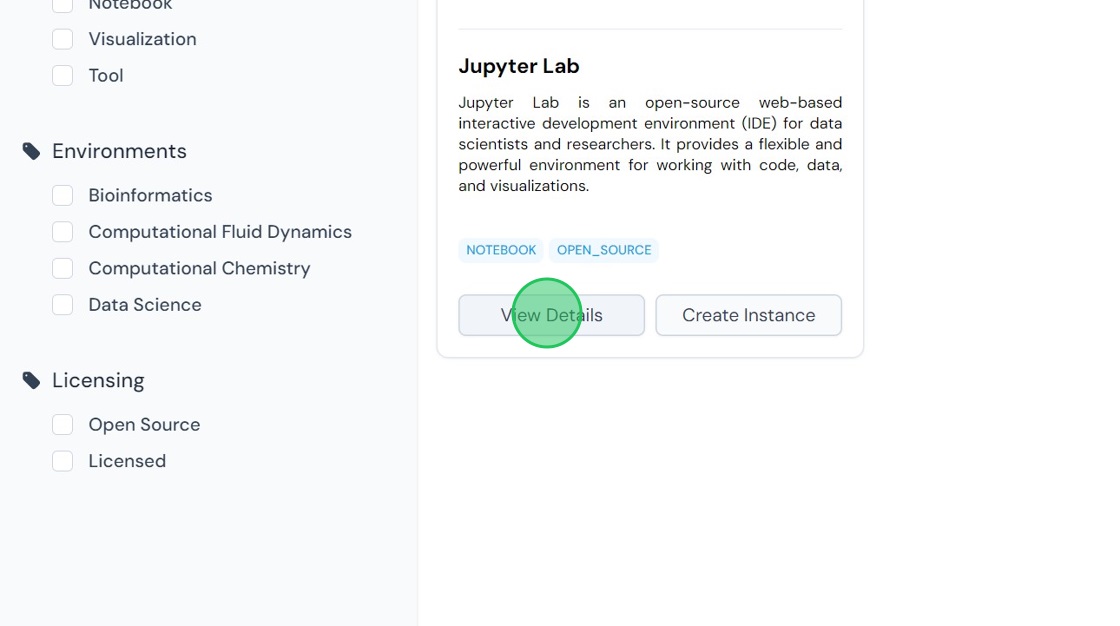This screenshot has height=626, width=1120.
Task: Click the Tool filter label
Action: 106,76
